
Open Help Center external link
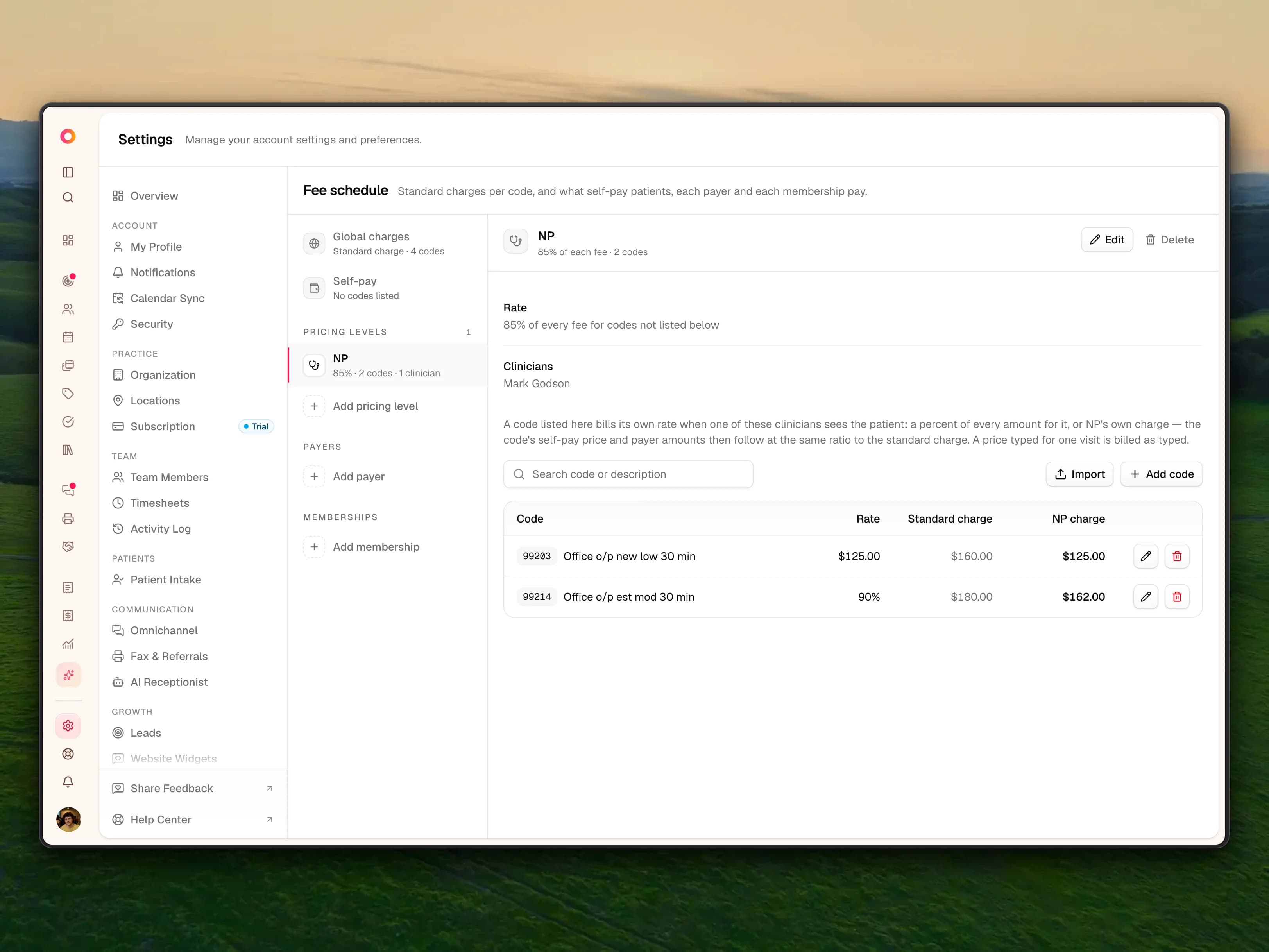coord(193,820)
